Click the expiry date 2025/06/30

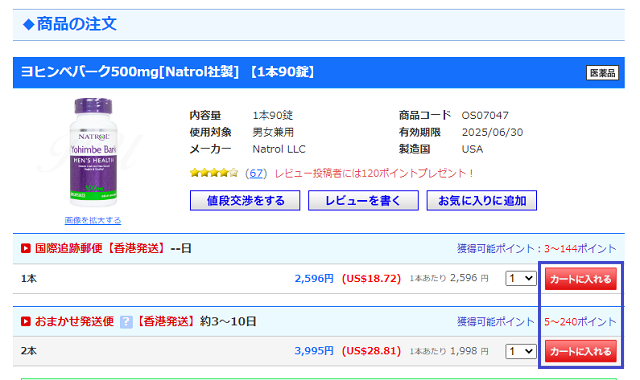coord(492,132)
